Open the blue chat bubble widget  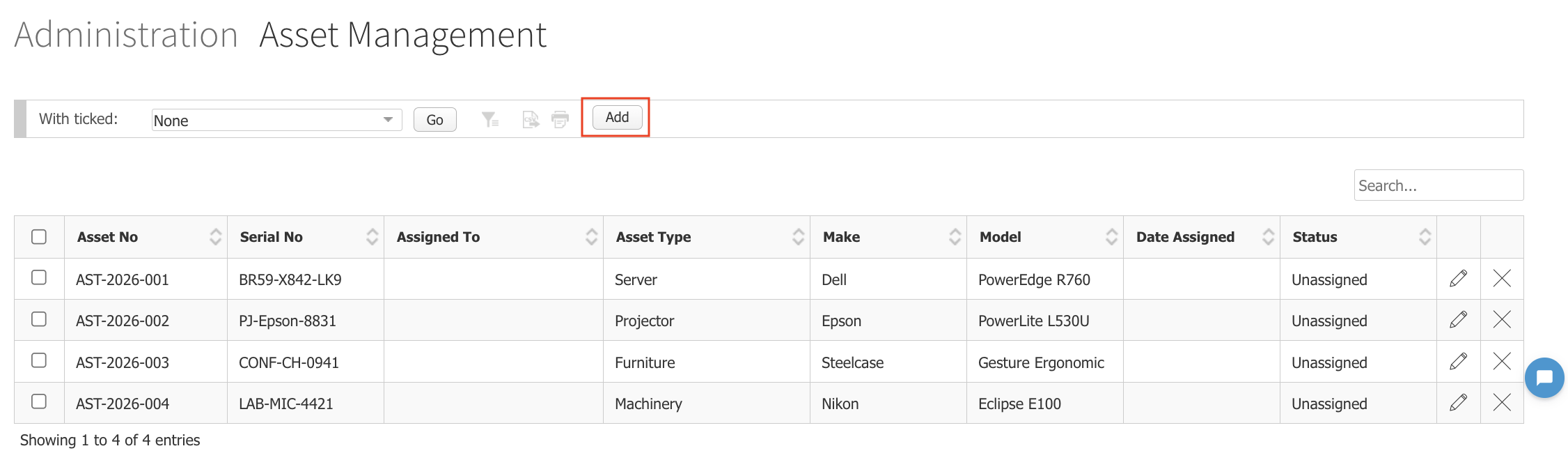pyautogui.click(x=1544, y=378)
